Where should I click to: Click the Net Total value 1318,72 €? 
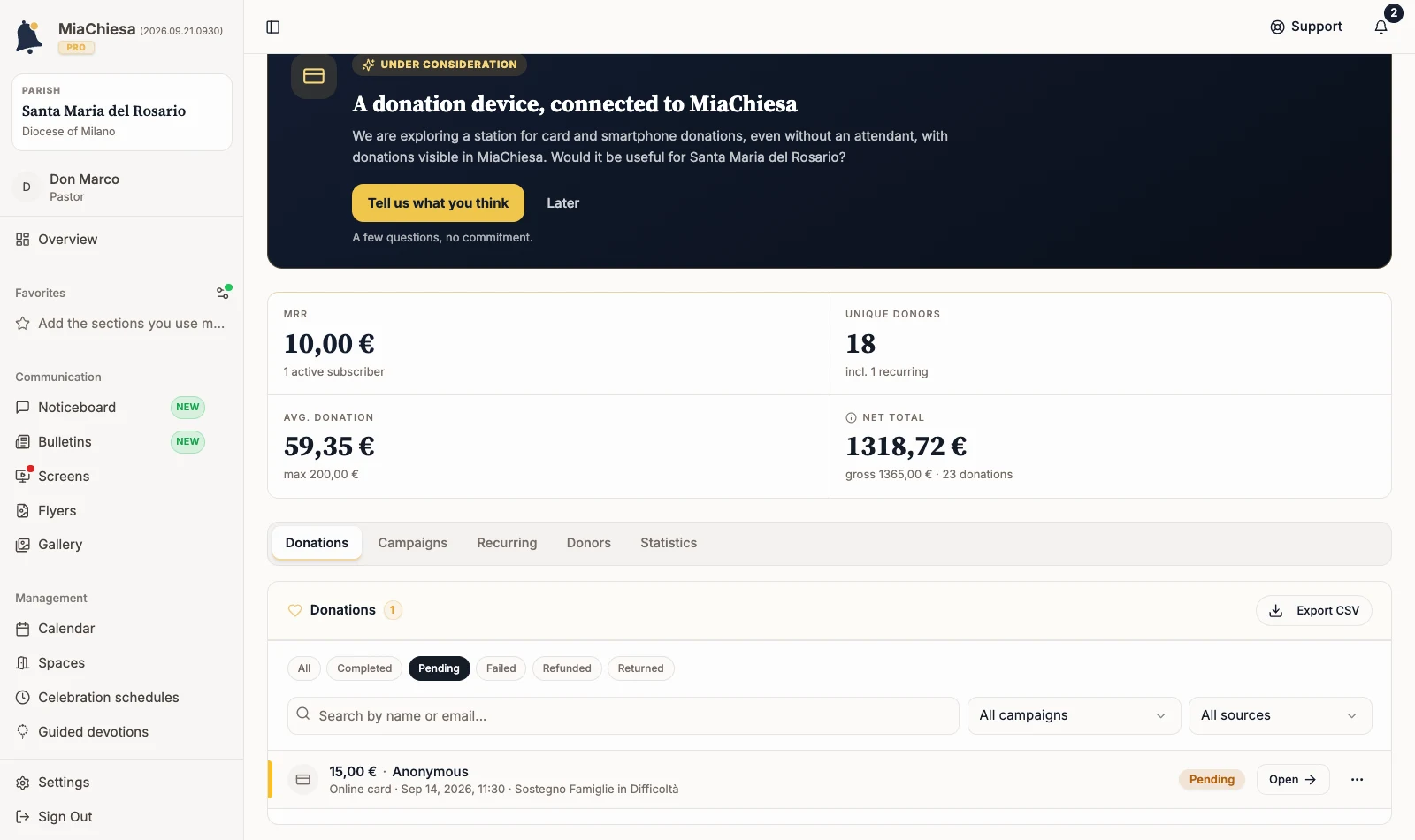[906, 447]
